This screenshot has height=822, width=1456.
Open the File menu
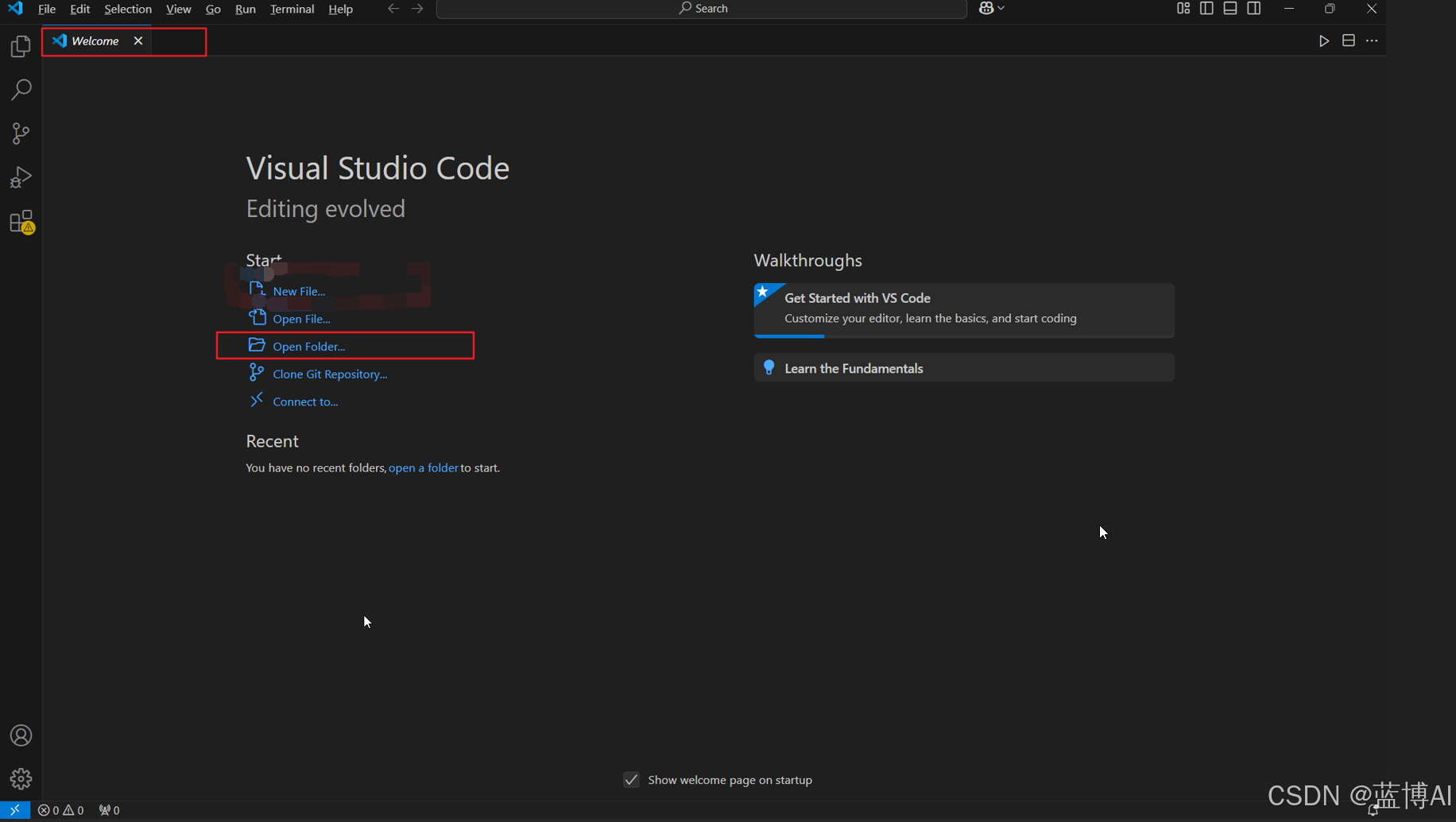(x=47, y=9)
